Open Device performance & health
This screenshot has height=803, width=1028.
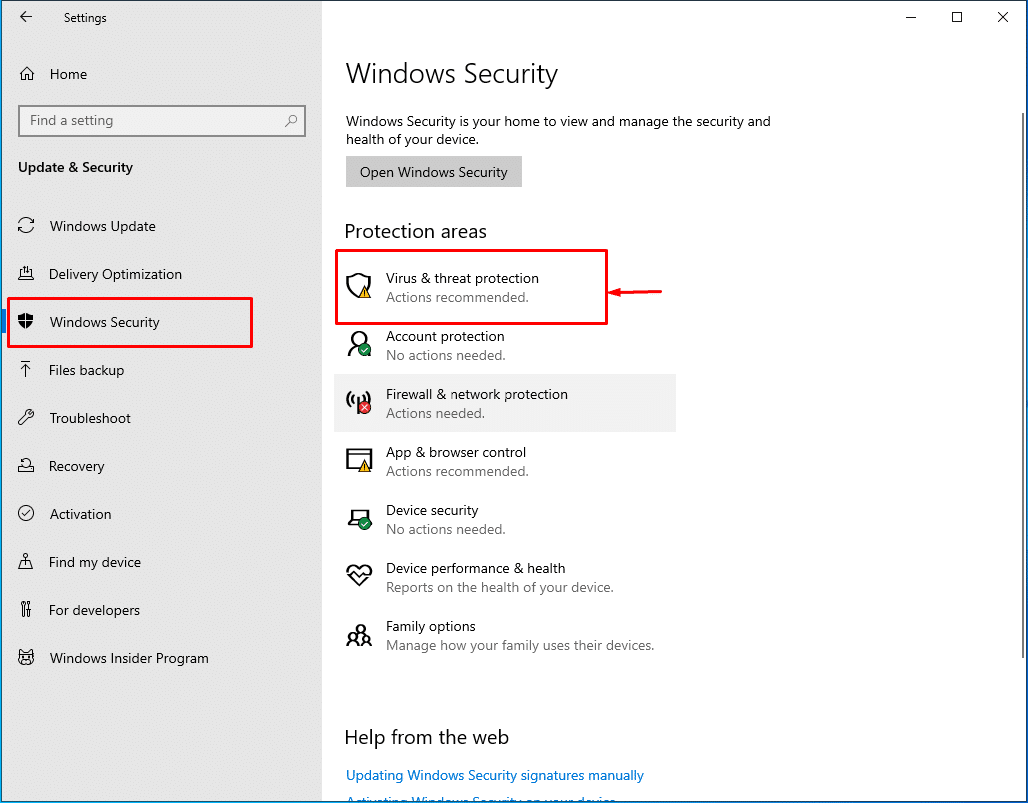pos(505,577)
